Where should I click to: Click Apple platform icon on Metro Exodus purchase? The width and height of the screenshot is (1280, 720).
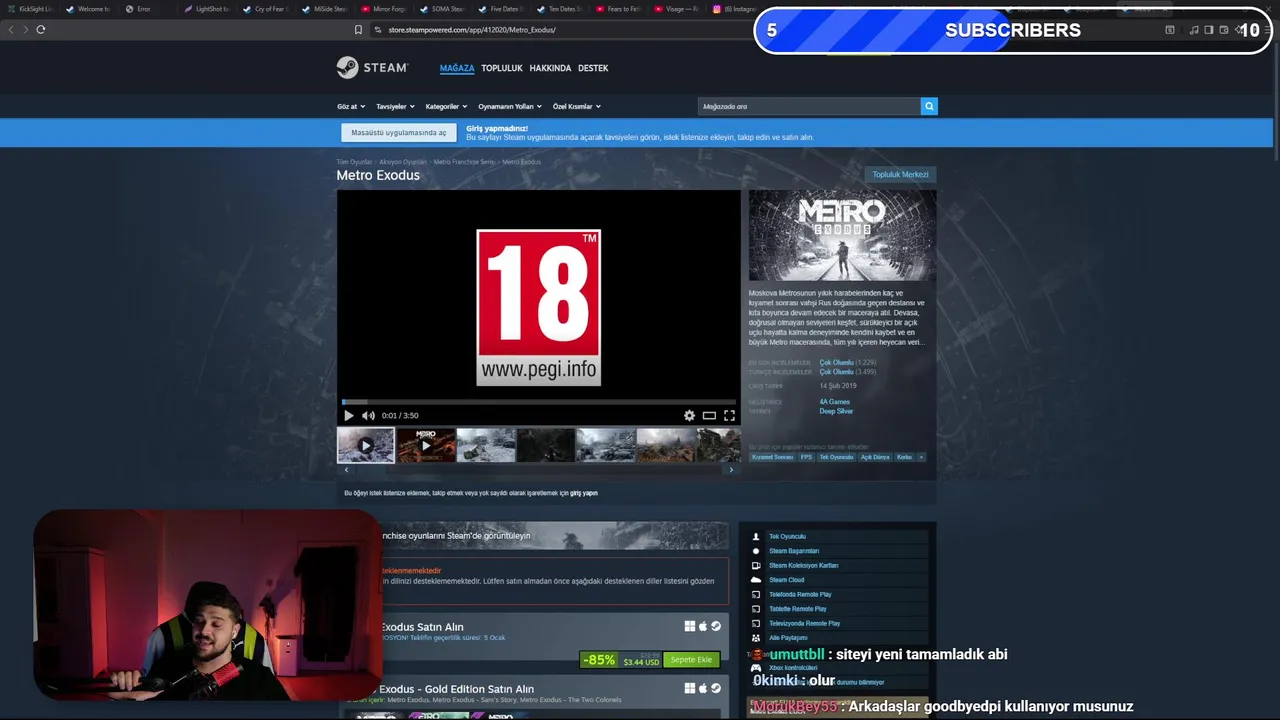coord(702,626)
